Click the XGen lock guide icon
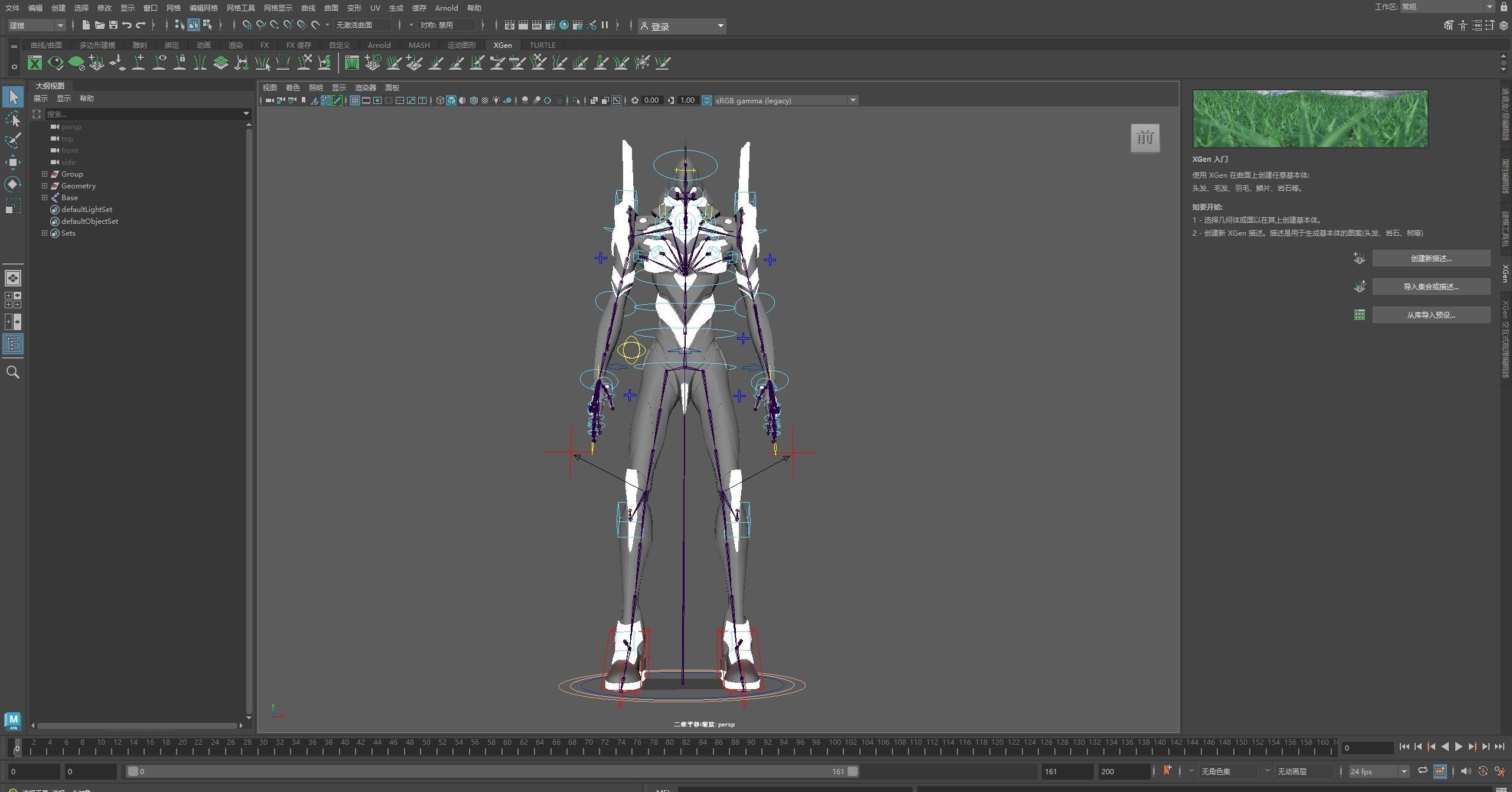1512x792 pixels. pos(180,63)
